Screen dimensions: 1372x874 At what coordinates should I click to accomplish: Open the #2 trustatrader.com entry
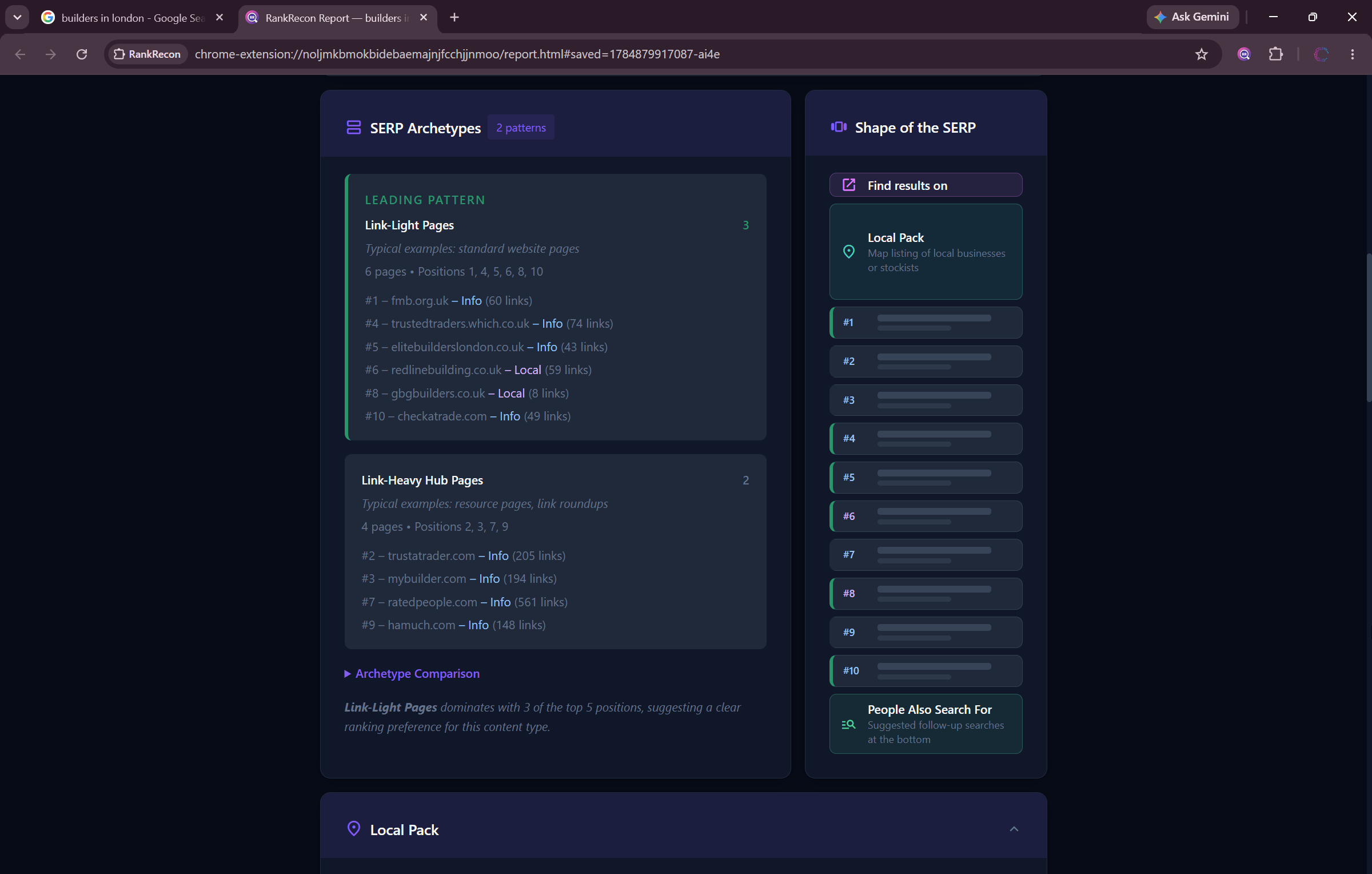click(464, 556)
